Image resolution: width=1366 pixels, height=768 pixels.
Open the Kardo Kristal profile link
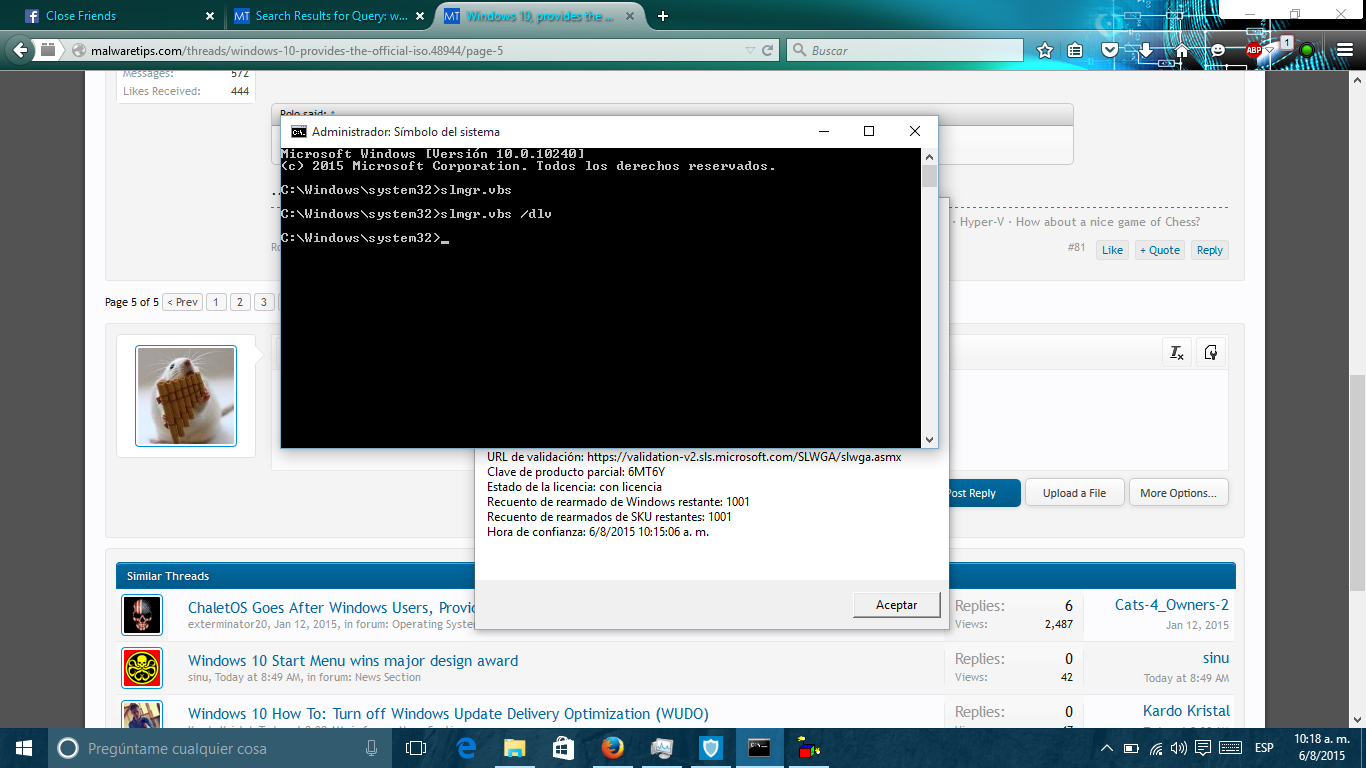(x=1186, y=711)
